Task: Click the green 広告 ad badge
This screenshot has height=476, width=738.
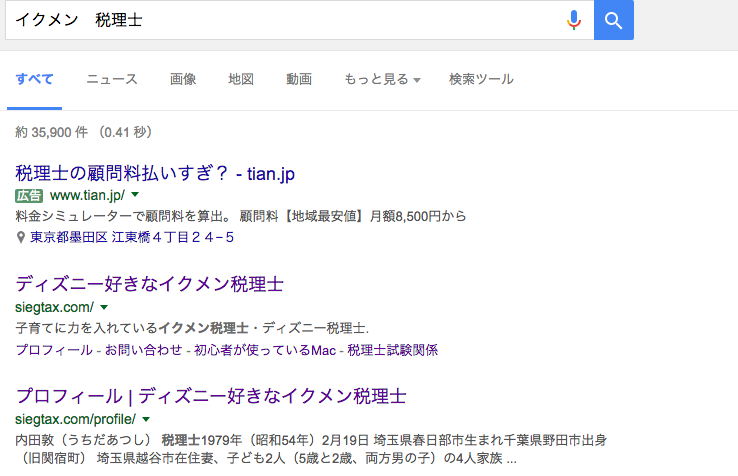Action: [x=29, y=195]
